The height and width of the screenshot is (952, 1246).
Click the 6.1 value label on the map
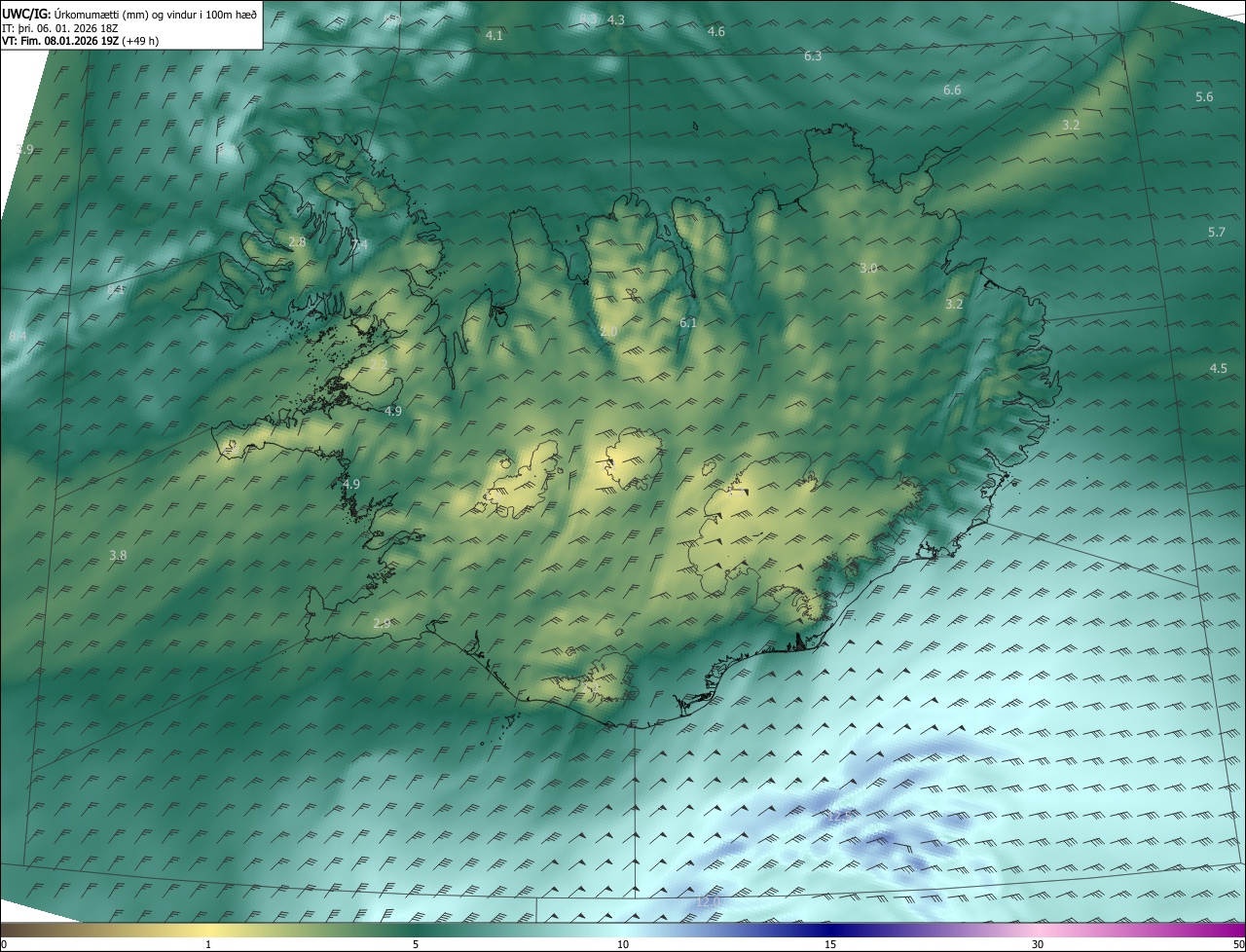[688, 322]
